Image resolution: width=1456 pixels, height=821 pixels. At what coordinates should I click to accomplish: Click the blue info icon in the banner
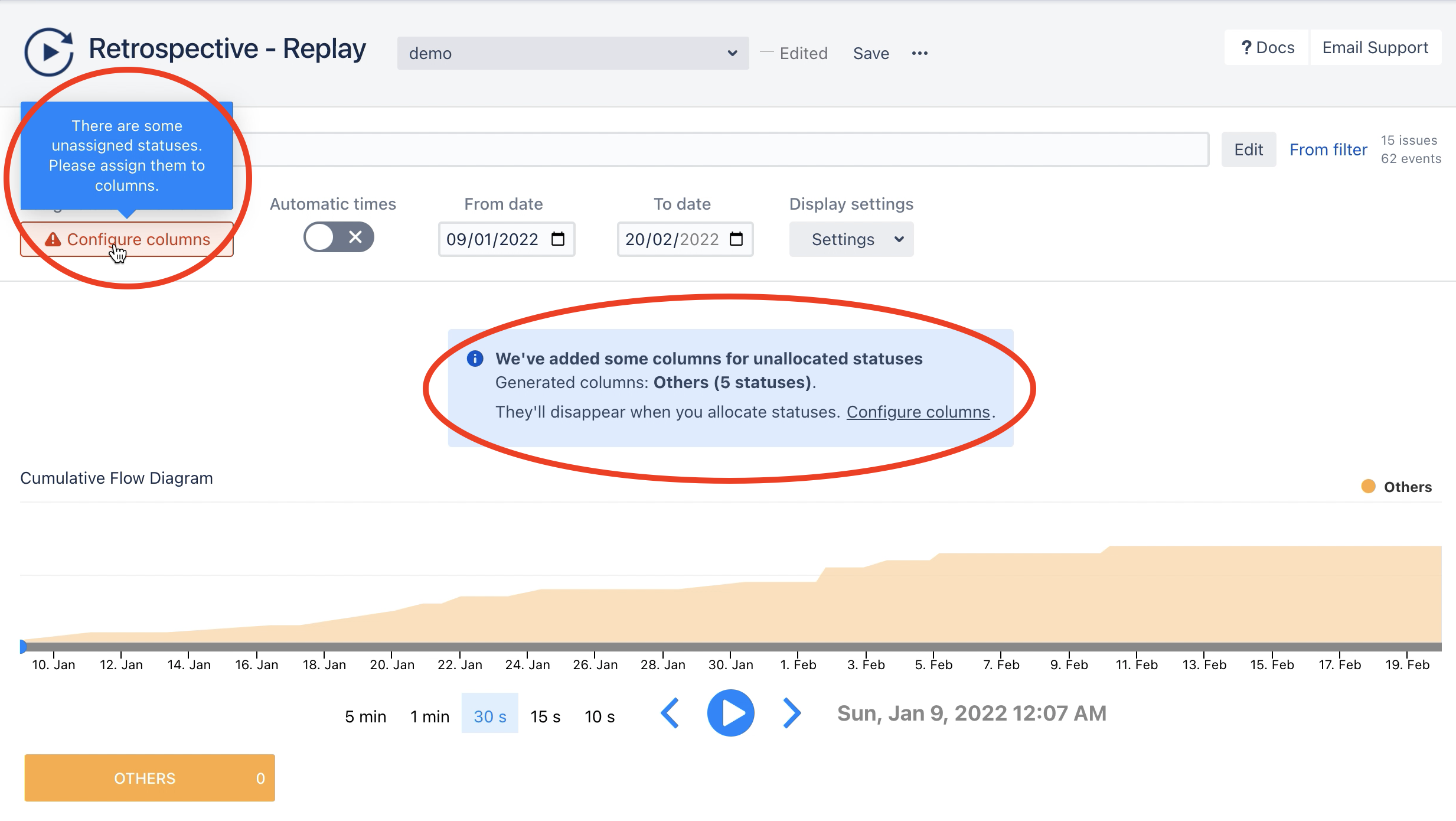[x=475, y=359]
